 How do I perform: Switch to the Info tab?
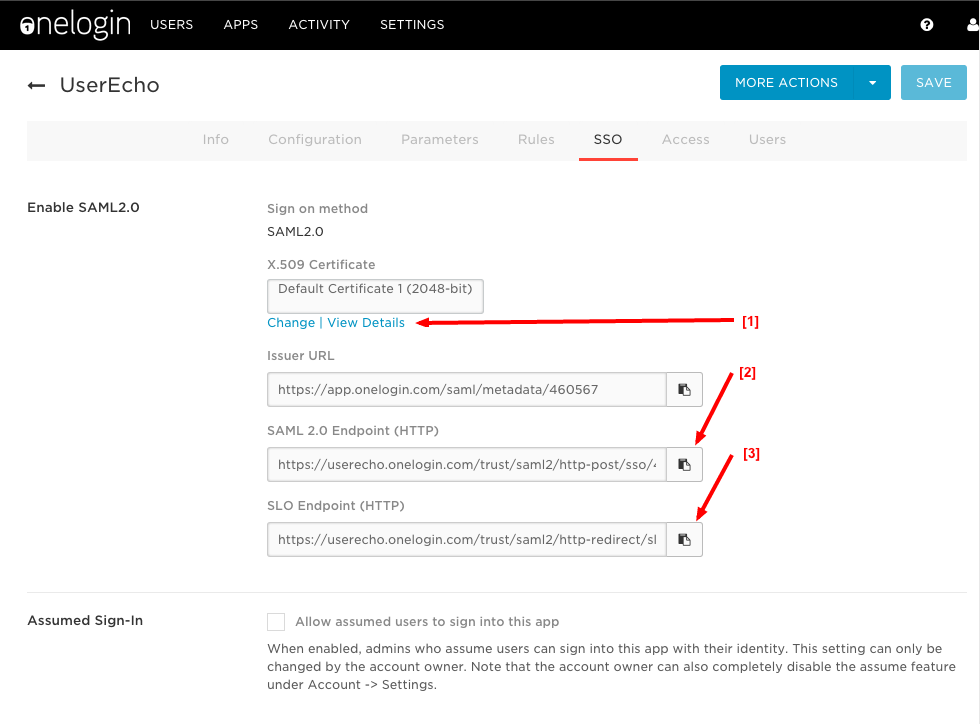[216, 139]
